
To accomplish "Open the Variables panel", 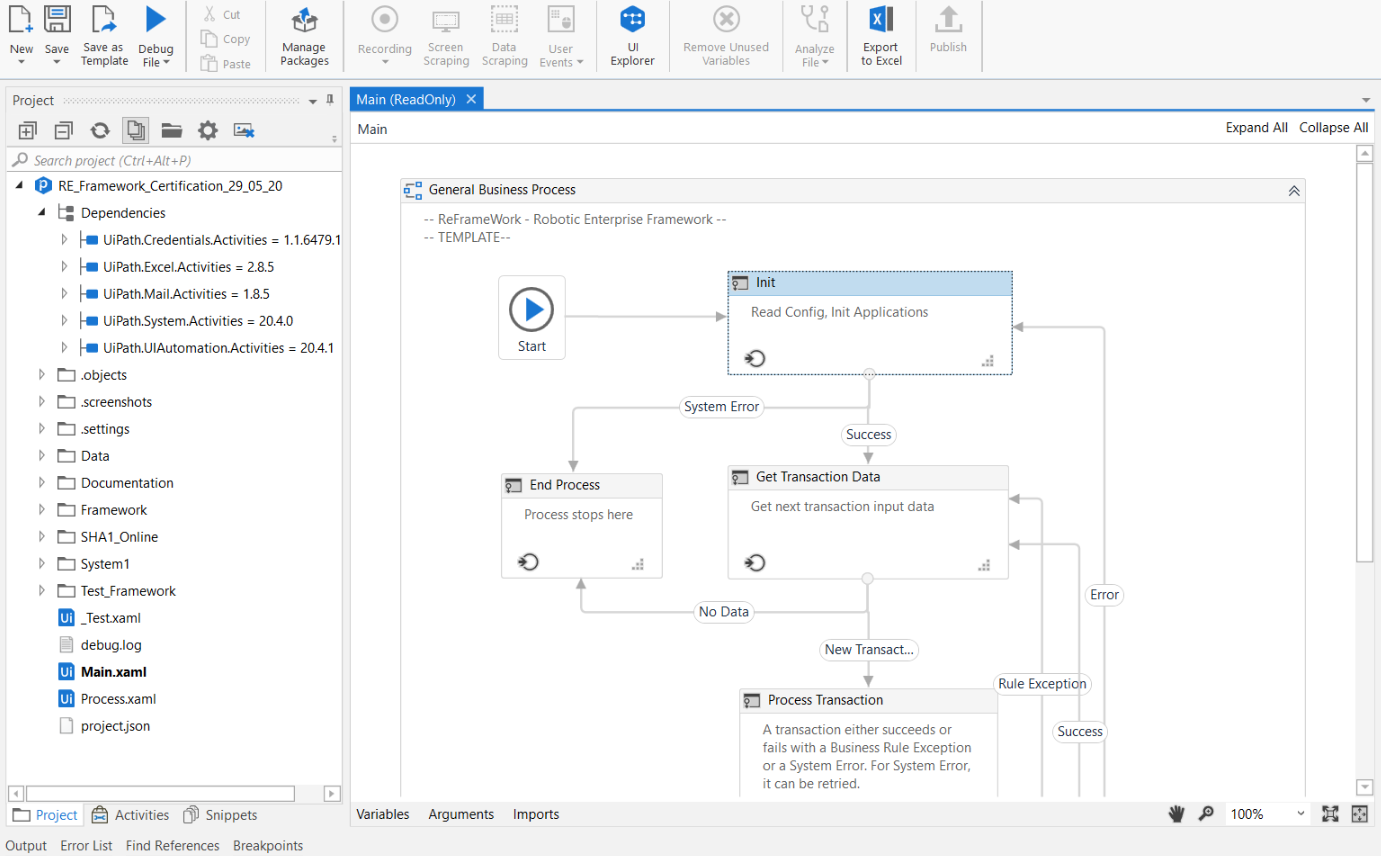I will tap(383, 814).
